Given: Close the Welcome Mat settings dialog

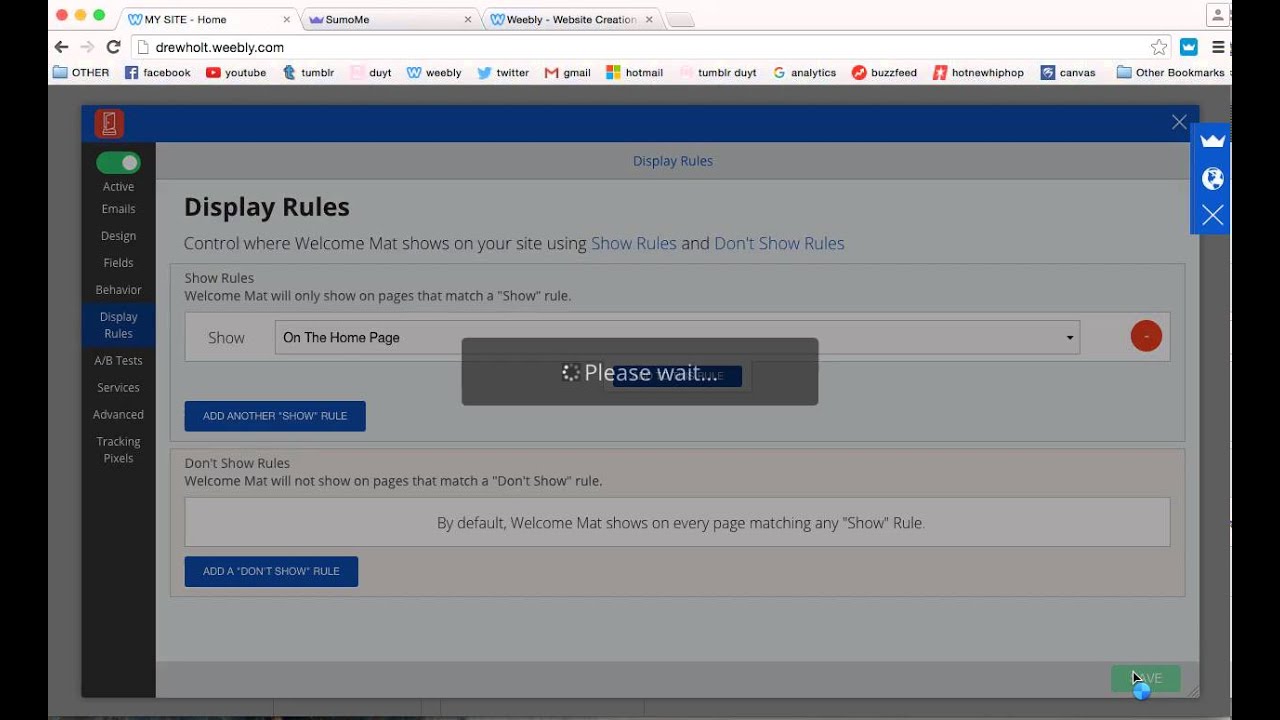Looking at the screenshot, I should (x=1179, y=122).
